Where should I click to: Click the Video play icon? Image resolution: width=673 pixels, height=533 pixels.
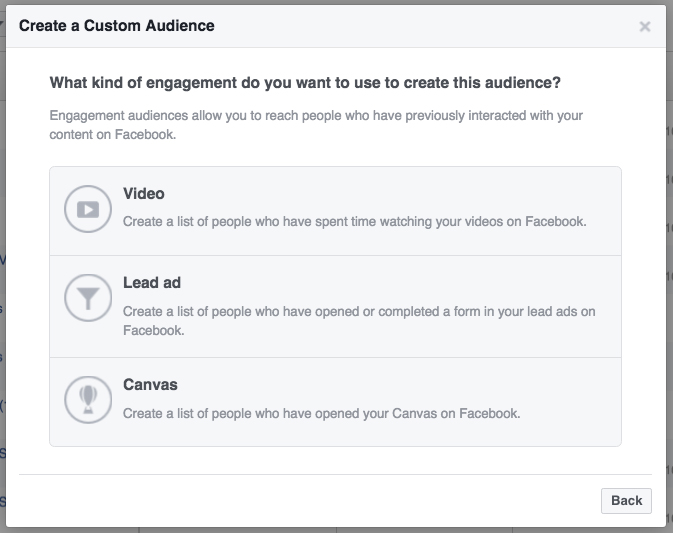point(88,209)
